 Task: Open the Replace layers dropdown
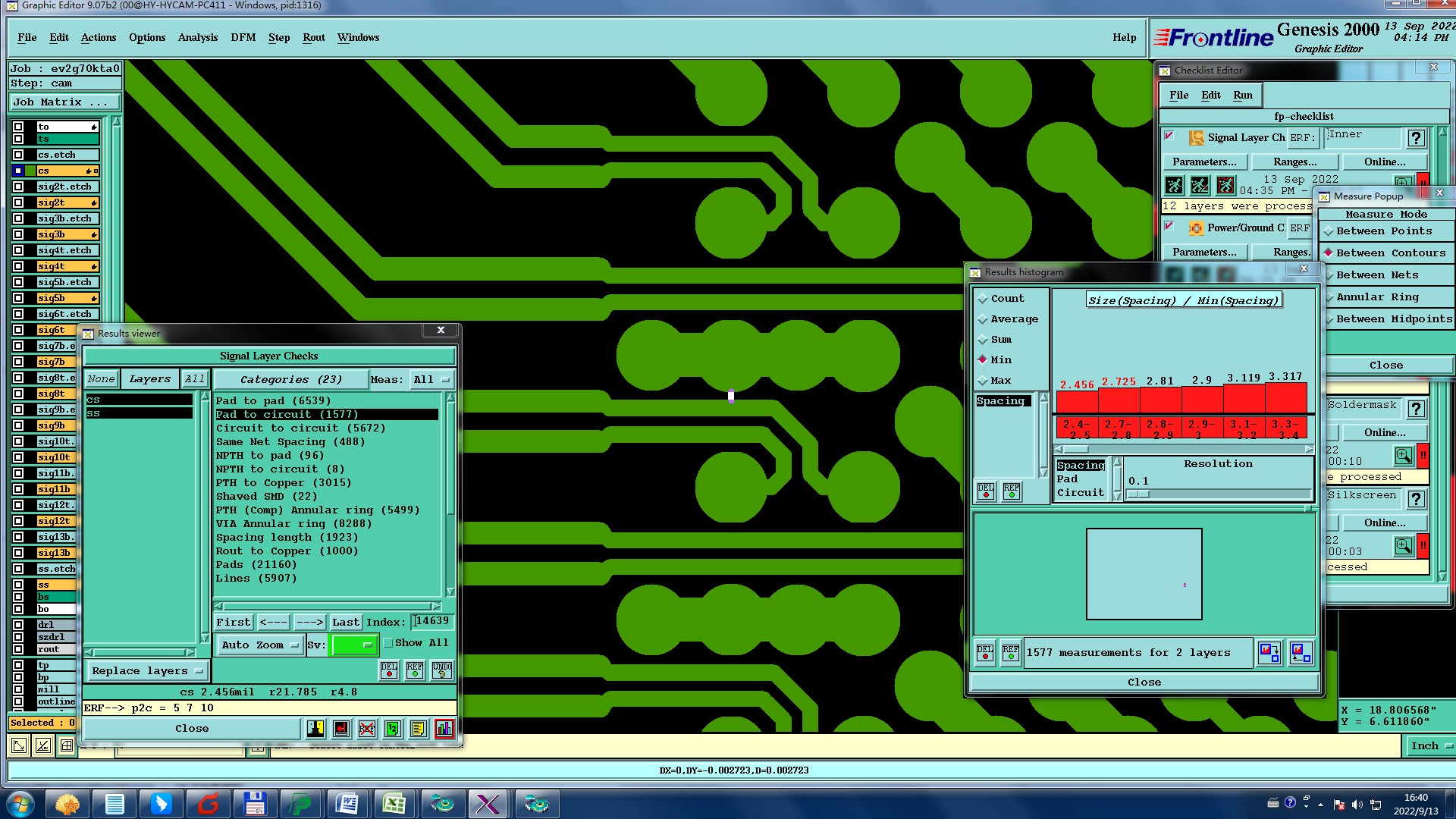(147, 671)
